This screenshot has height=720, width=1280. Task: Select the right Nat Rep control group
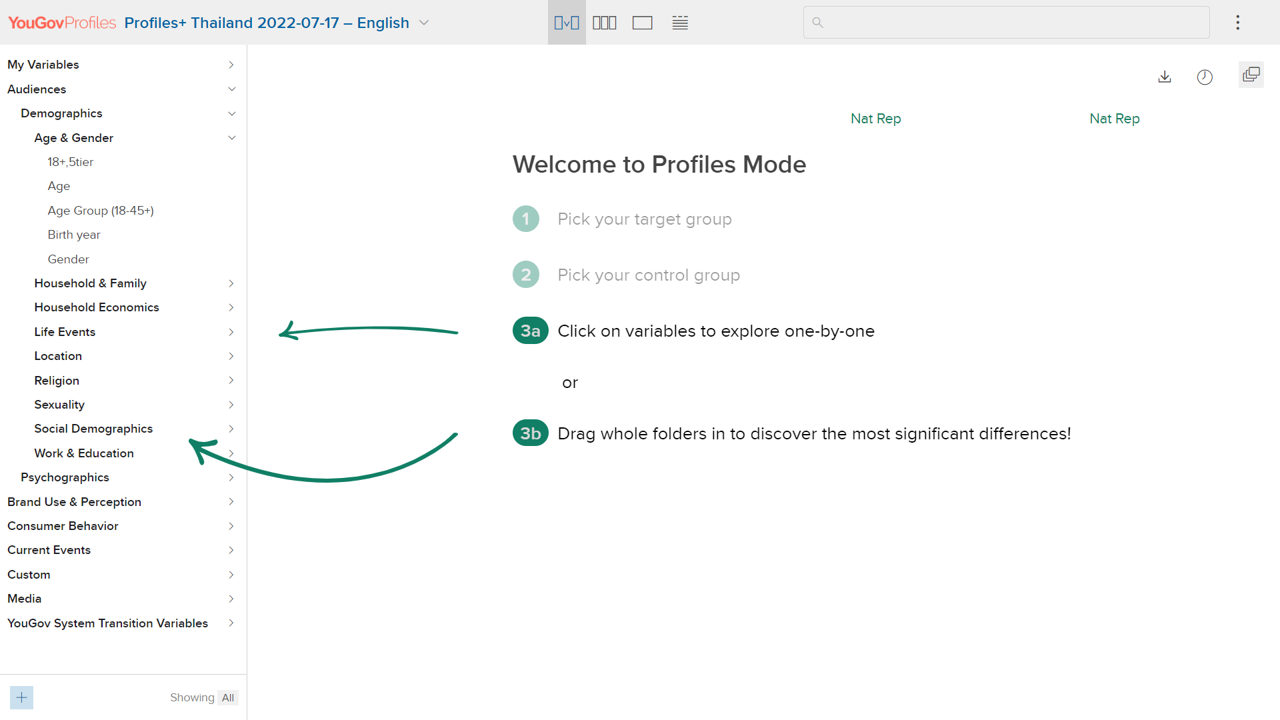[x=1115, y=118]
